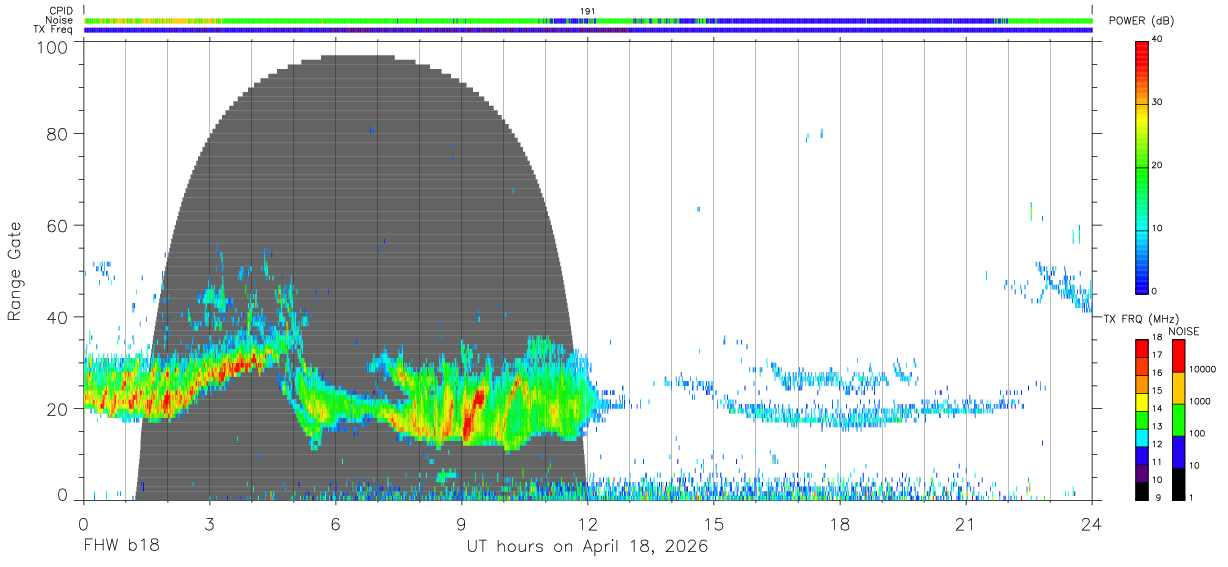This screenshot has width=1228, height=567.
Task: Click the 18 tick on UT hours axis
Action: click(x=840, y=524)
